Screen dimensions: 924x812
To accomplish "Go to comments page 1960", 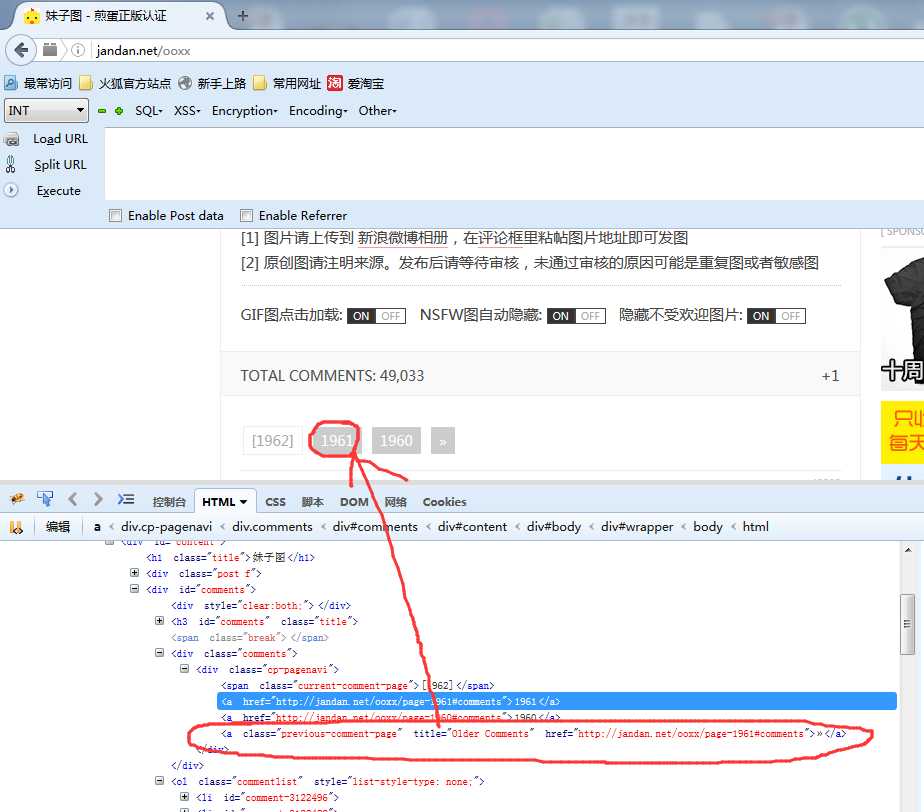I will 396,440.
